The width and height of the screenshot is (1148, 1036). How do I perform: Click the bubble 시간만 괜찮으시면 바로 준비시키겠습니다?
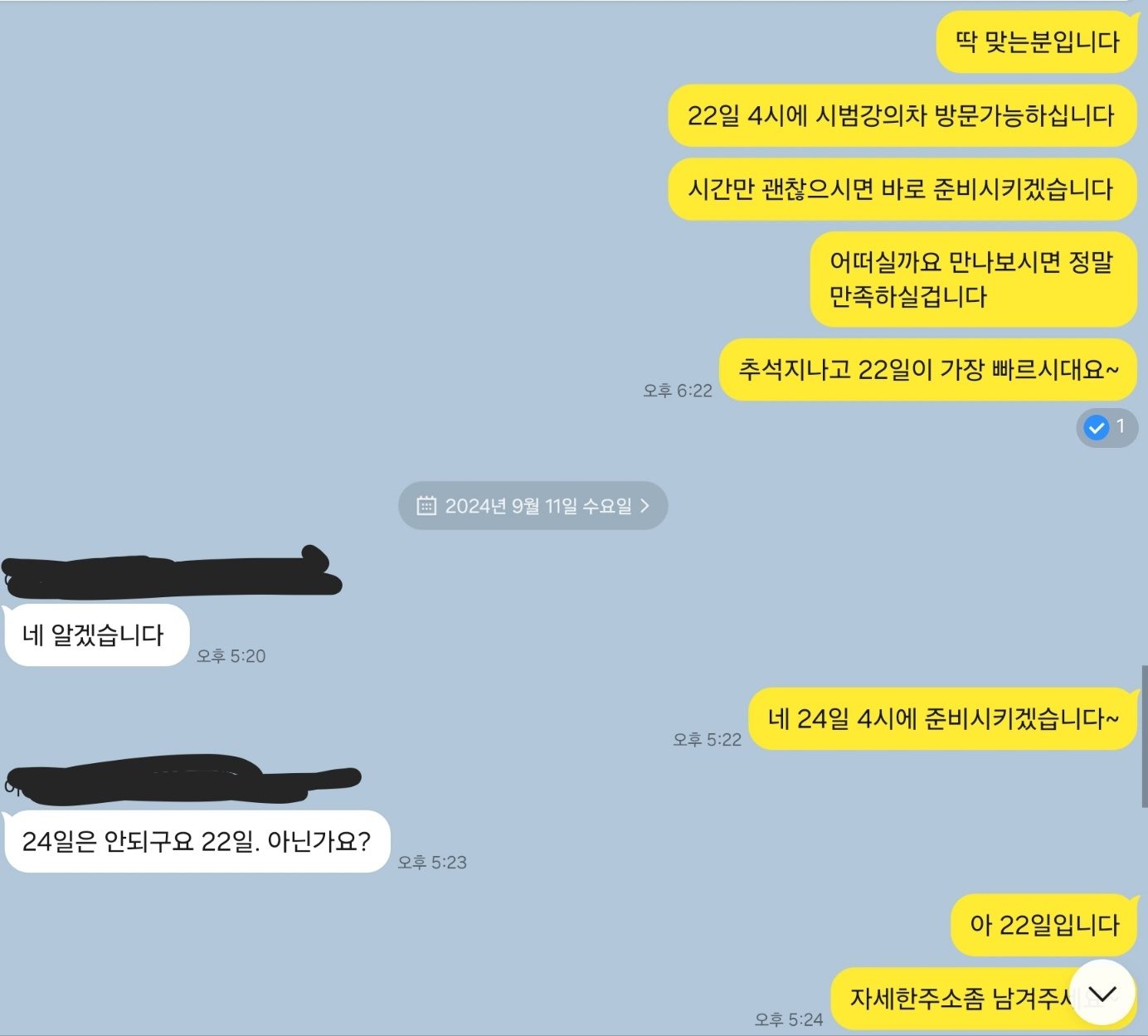[902, 189]
